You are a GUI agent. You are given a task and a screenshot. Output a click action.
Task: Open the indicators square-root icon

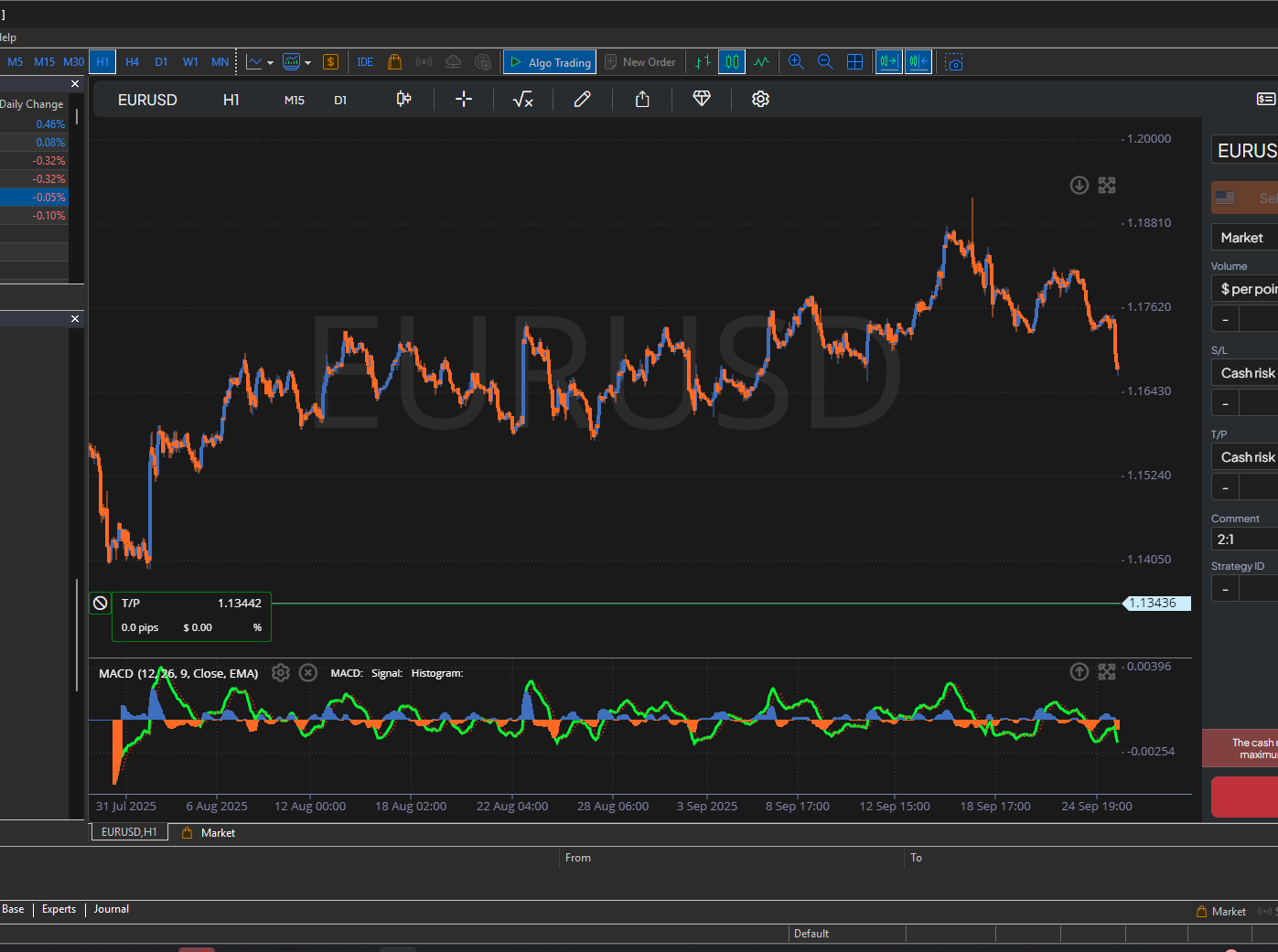tap(522, 100)
